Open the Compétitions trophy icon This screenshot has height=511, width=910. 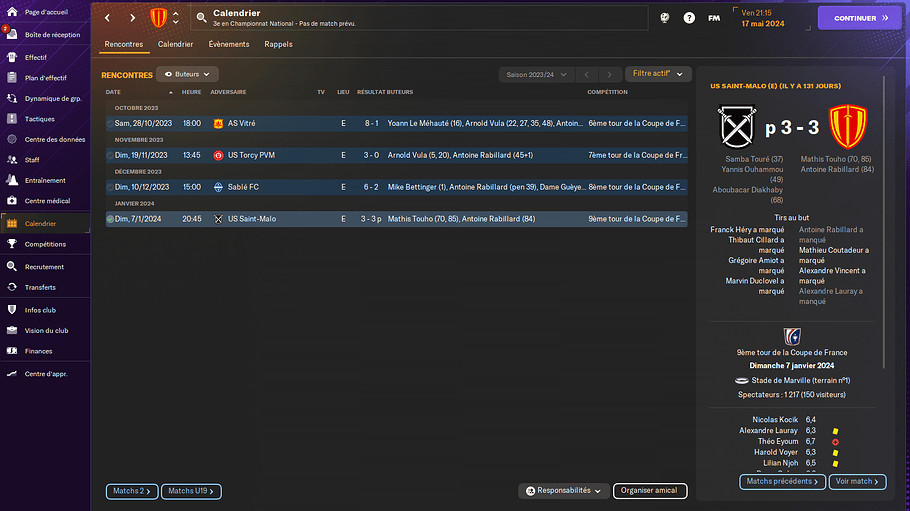pos(11,243)
